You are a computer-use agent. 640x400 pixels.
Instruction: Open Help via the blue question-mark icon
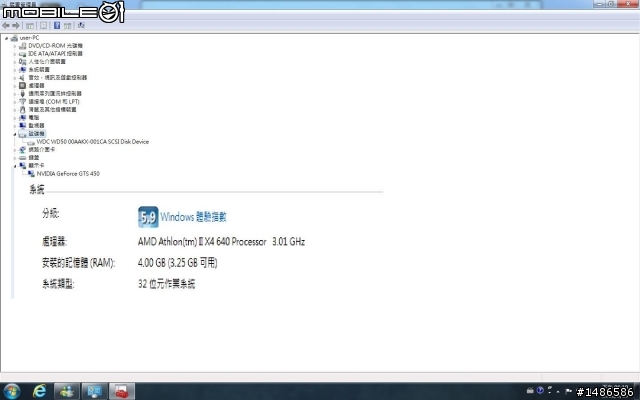[57, 26]
